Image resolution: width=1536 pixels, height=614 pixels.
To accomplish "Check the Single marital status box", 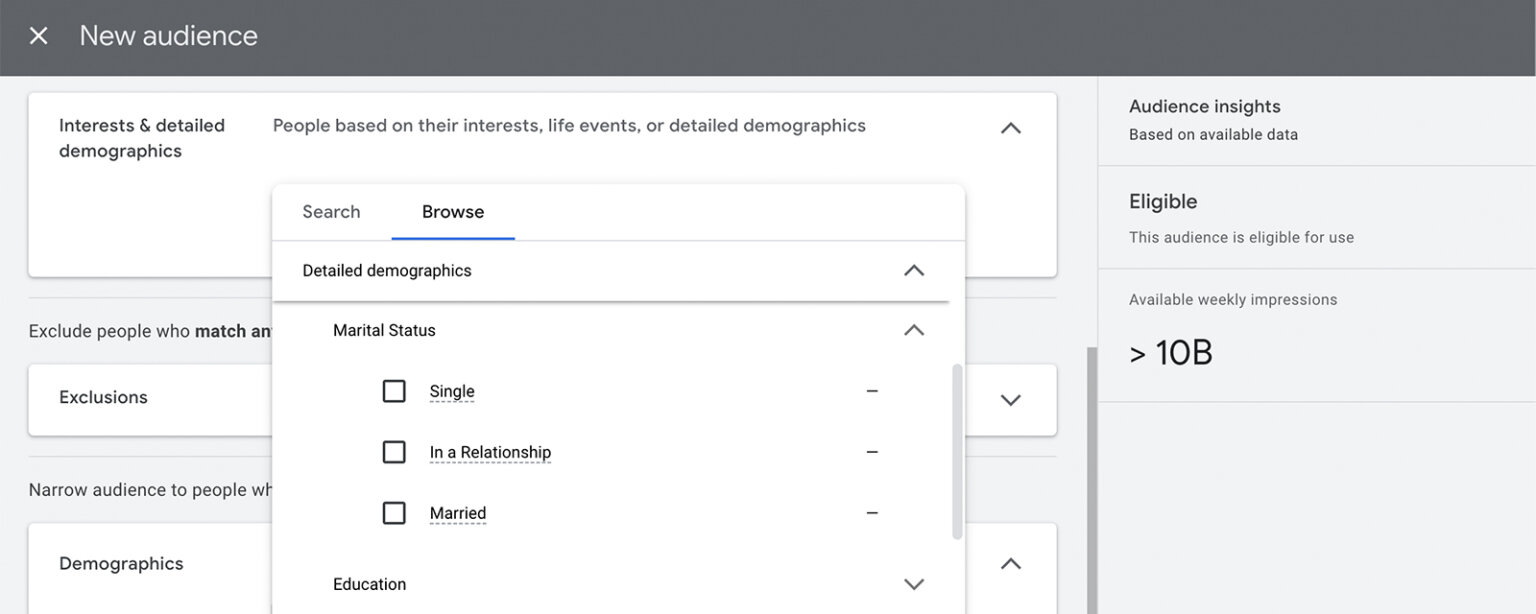I will [x=394, y=391].
